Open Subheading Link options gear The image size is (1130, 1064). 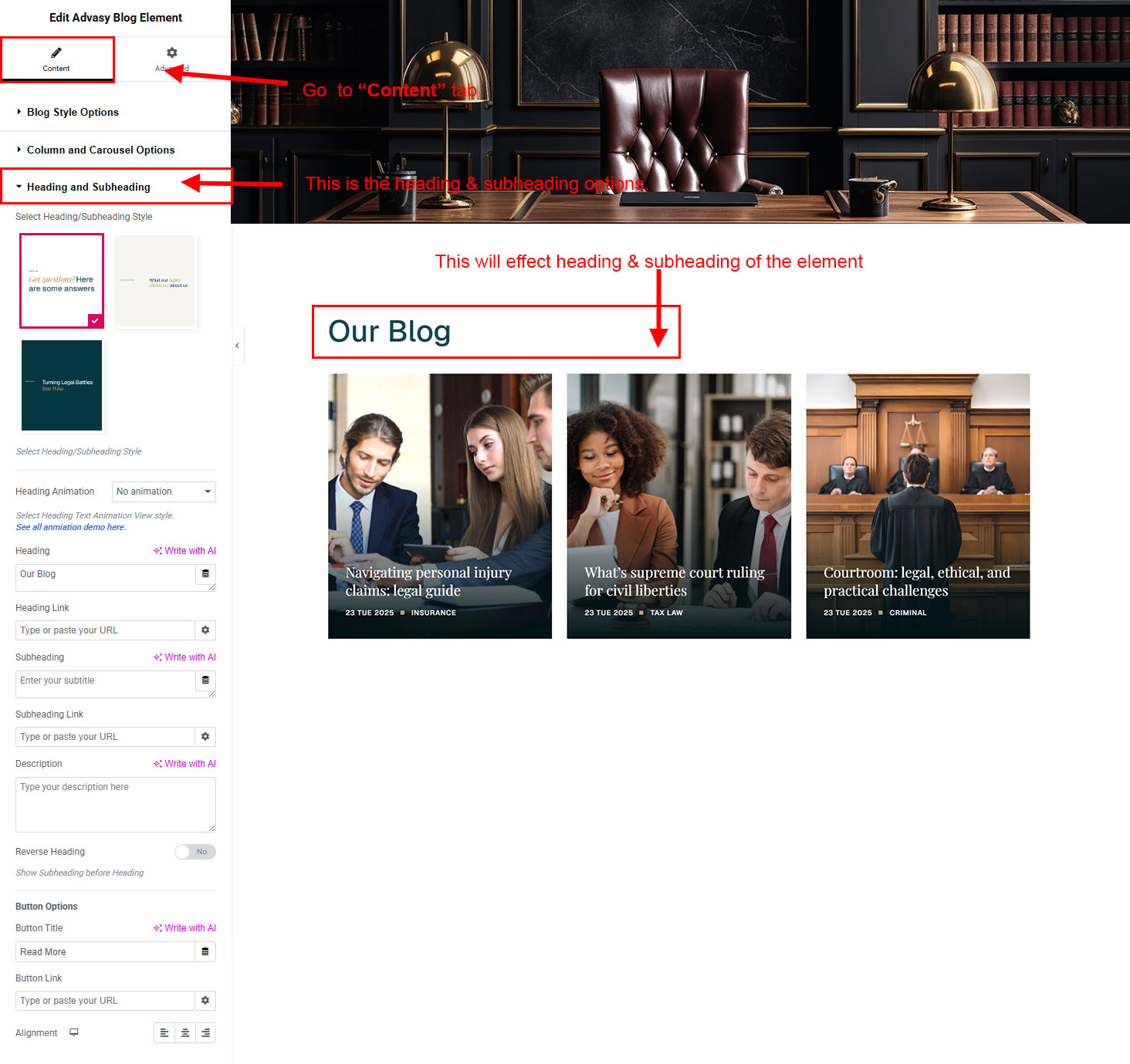point(205,737)
